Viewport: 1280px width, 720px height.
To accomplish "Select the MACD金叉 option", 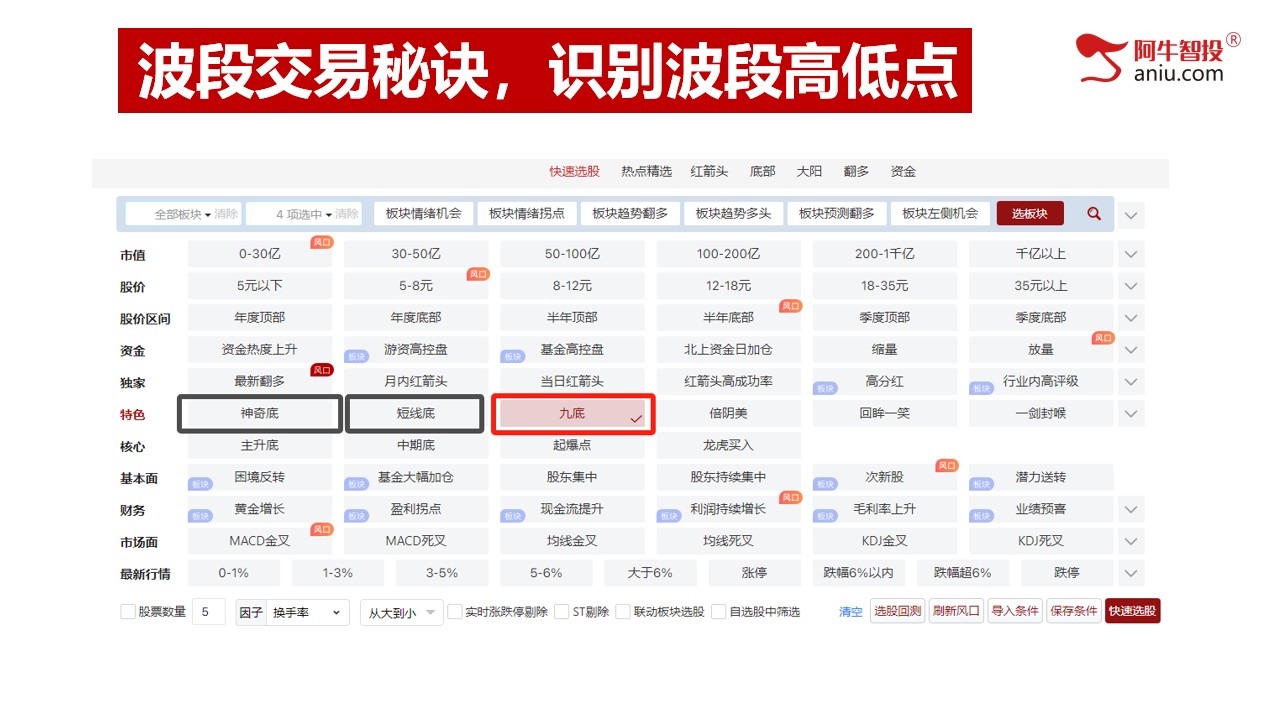I will (x=260, y=541).
